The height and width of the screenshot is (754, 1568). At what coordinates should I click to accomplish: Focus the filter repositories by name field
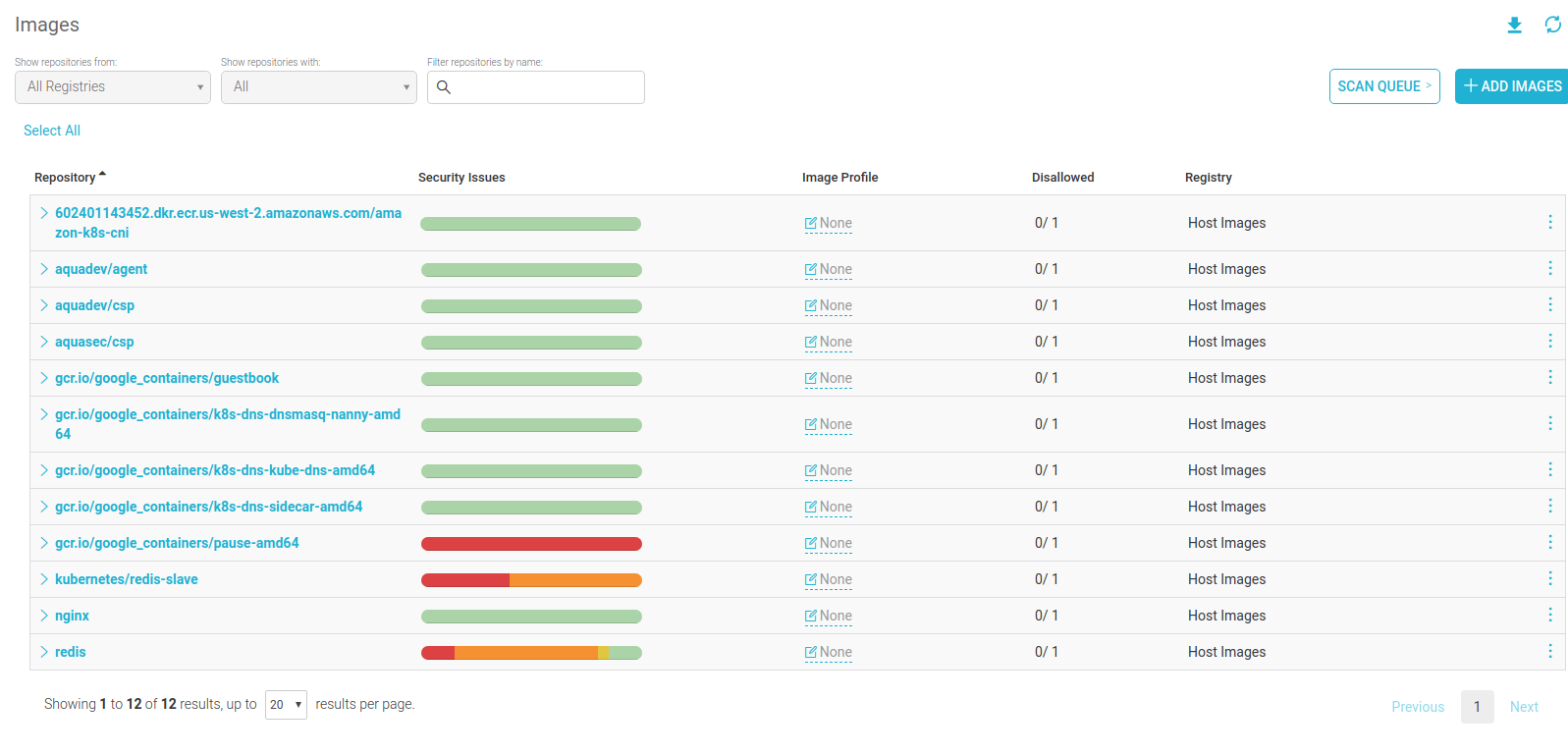(536, 87)
